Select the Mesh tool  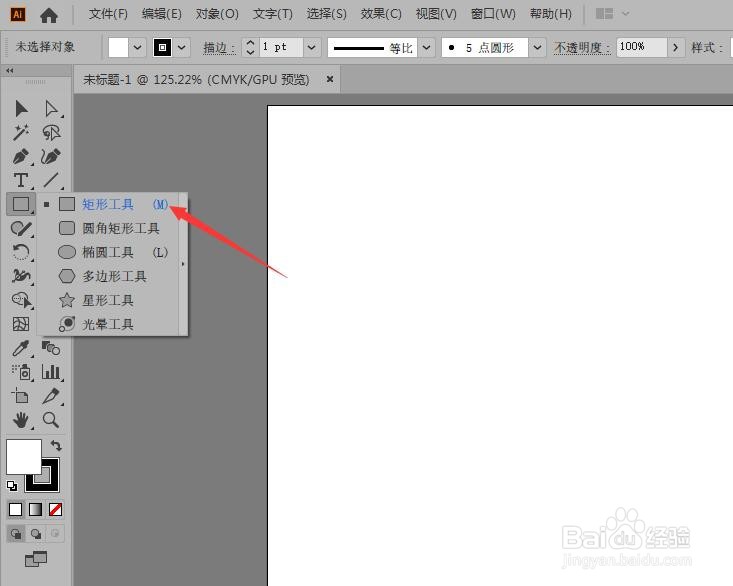coord(21,324)
